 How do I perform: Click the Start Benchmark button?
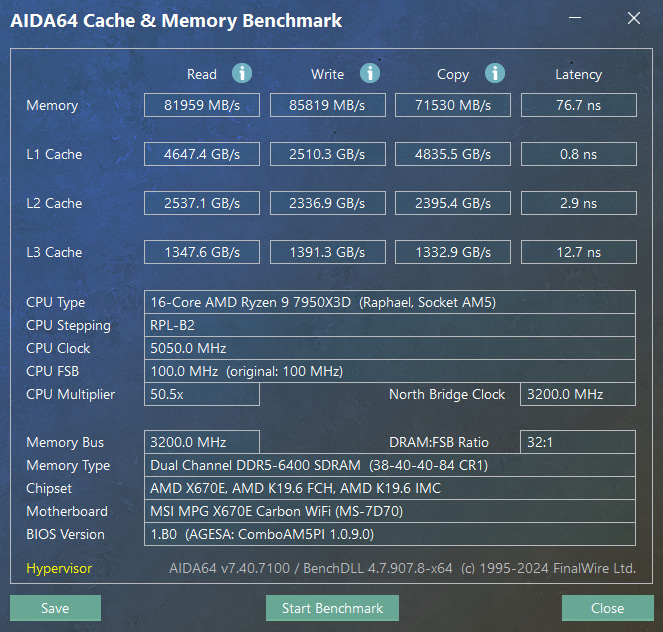click(x=332, y=608)
